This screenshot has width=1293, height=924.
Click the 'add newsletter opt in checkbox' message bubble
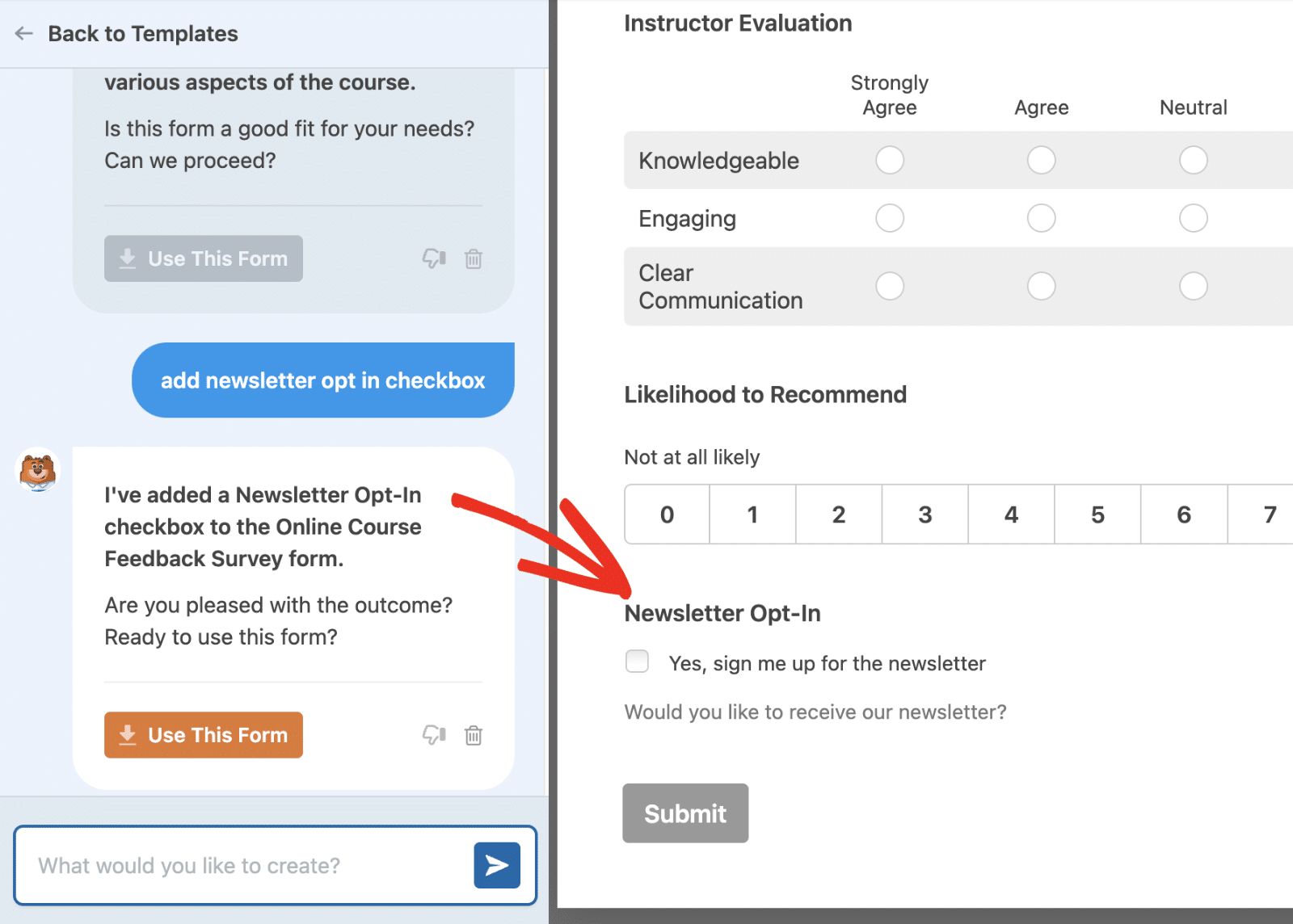tap(323, 380)
